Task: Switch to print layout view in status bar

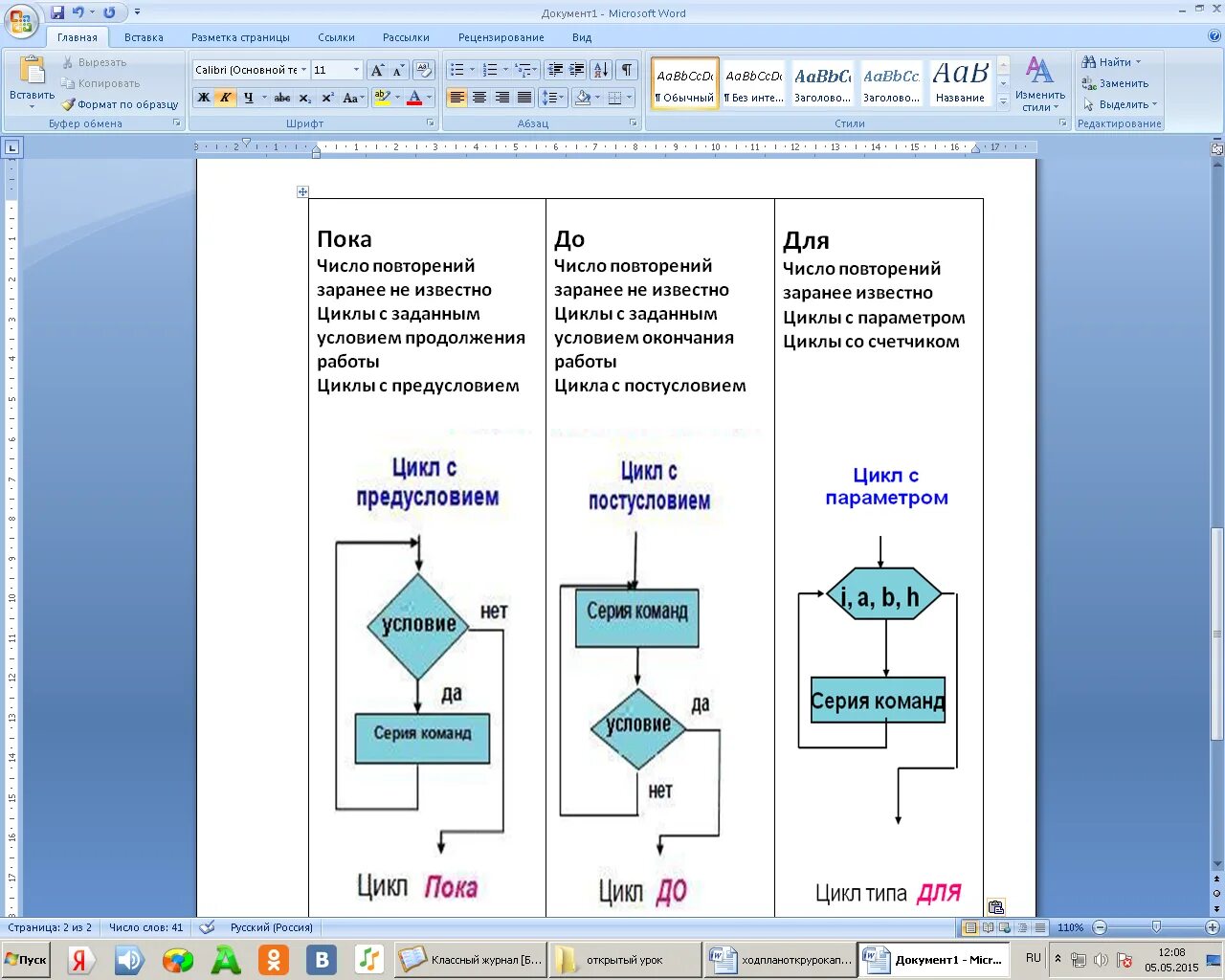Action: point(971,927)
